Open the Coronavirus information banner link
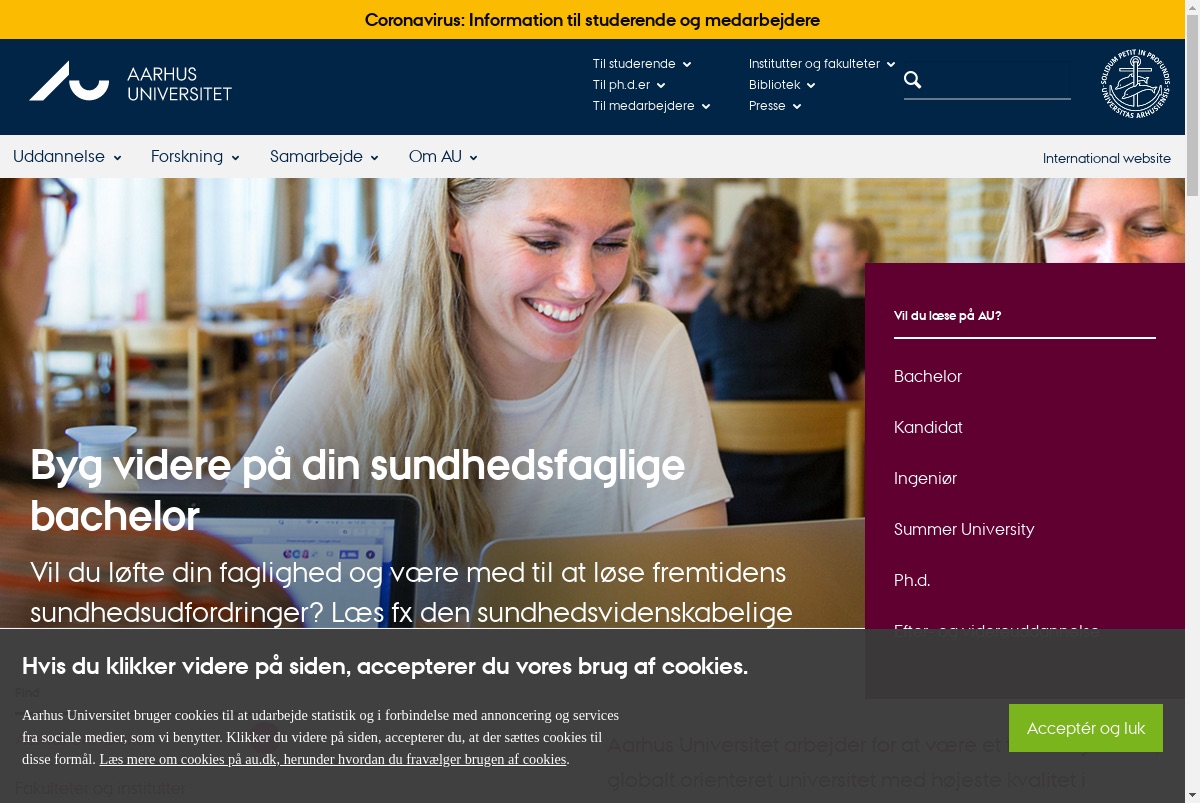Viewport: 1200px width, 803px height. coord(592,20)
